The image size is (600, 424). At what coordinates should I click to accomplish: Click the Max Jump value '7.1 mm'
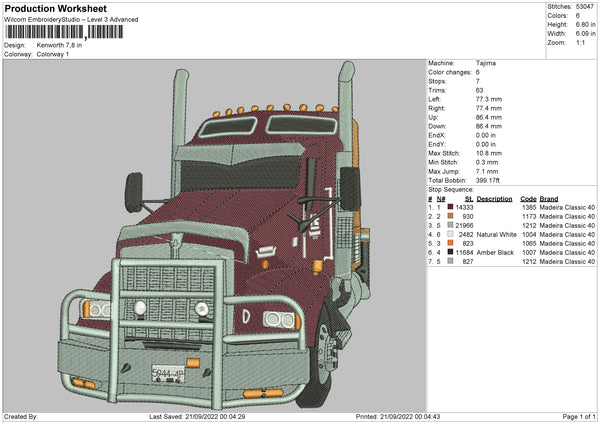click(x=487, y=171)
